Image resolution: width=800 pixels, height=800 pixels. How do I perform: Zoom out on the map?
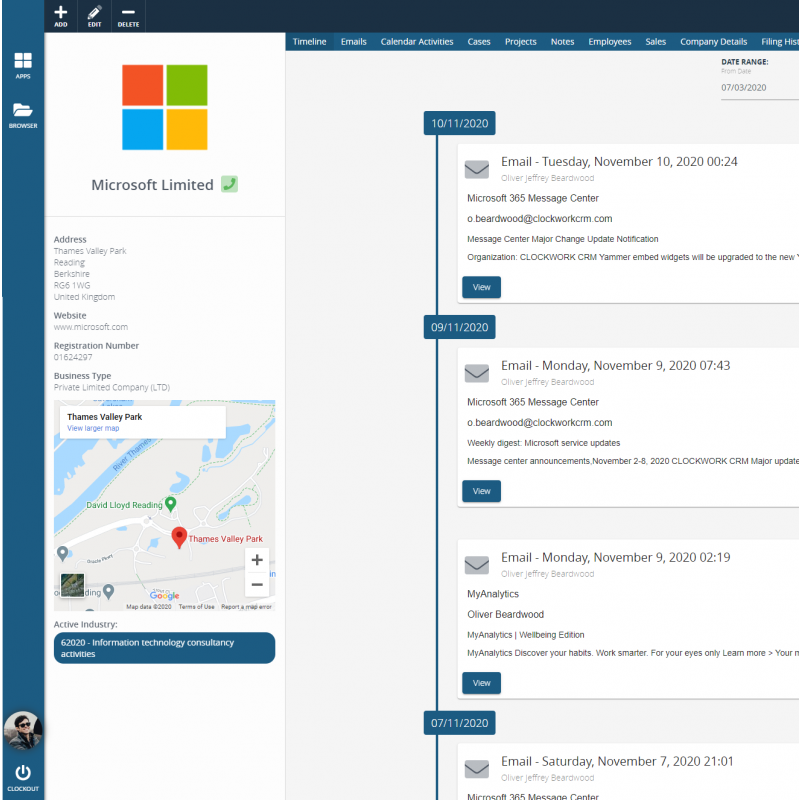click(x=257, y=584)
